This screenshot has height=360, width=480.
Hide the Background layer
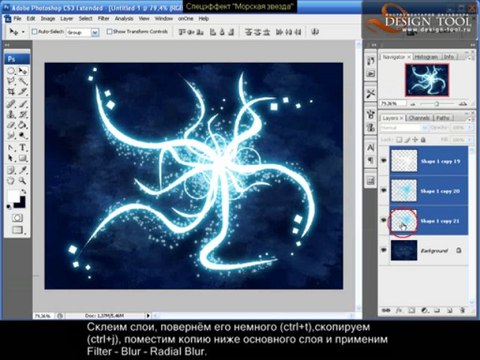tap(384, 250)
